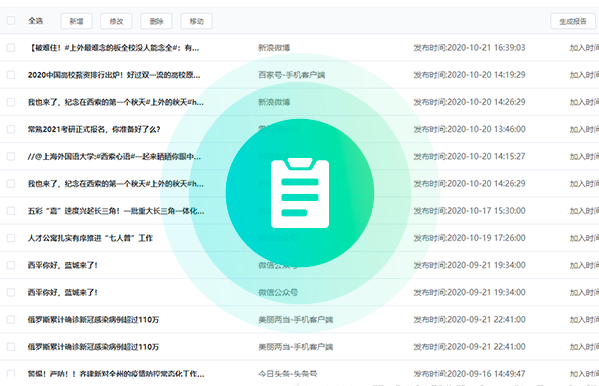Screen dimensions: 599x386
Task: Click 新浪微博 source in 【被难住! row
Action: click(274, 48)
